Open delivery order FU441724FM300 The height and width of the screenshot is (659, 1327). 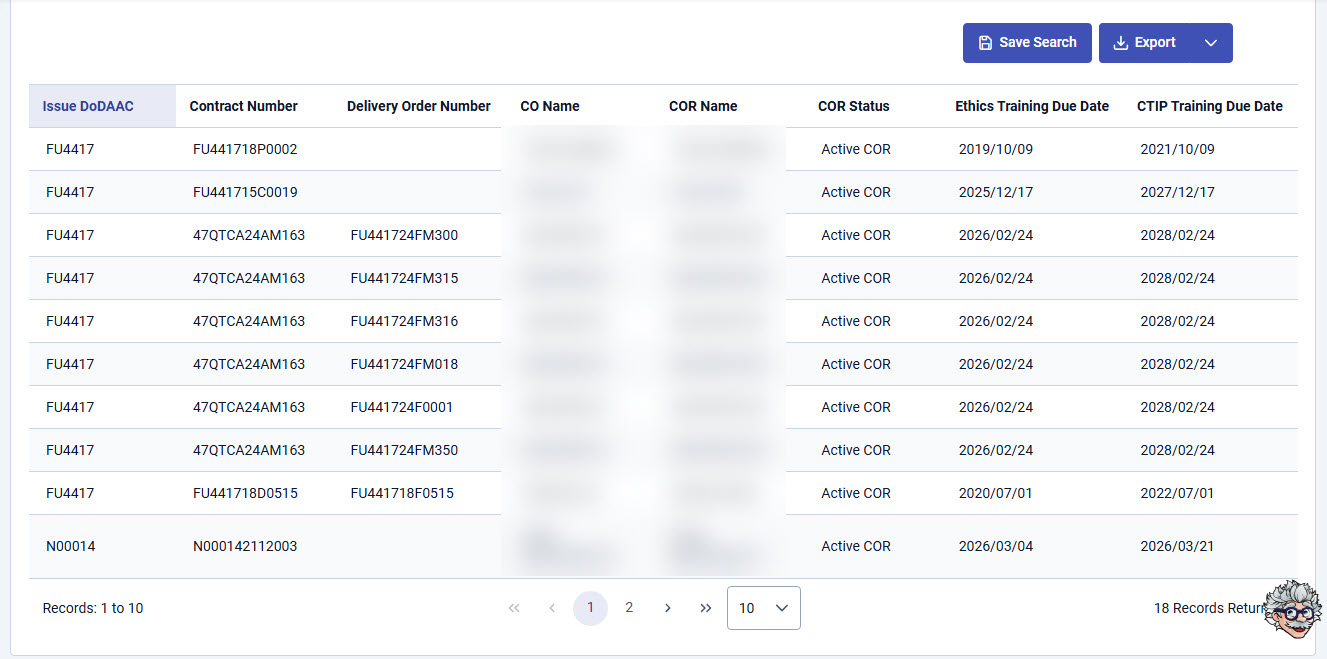tap(404, 235)
